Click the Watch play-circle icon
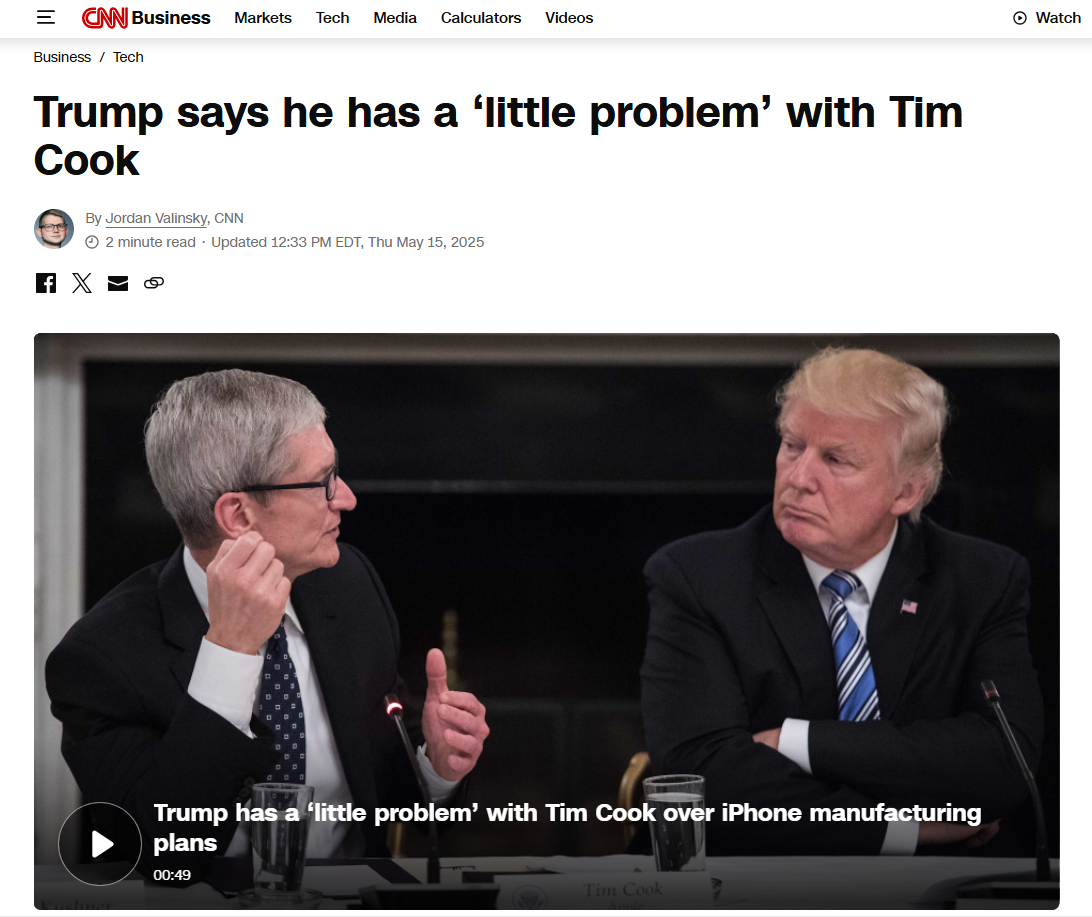1092x917 pixels. [1020, 18]
